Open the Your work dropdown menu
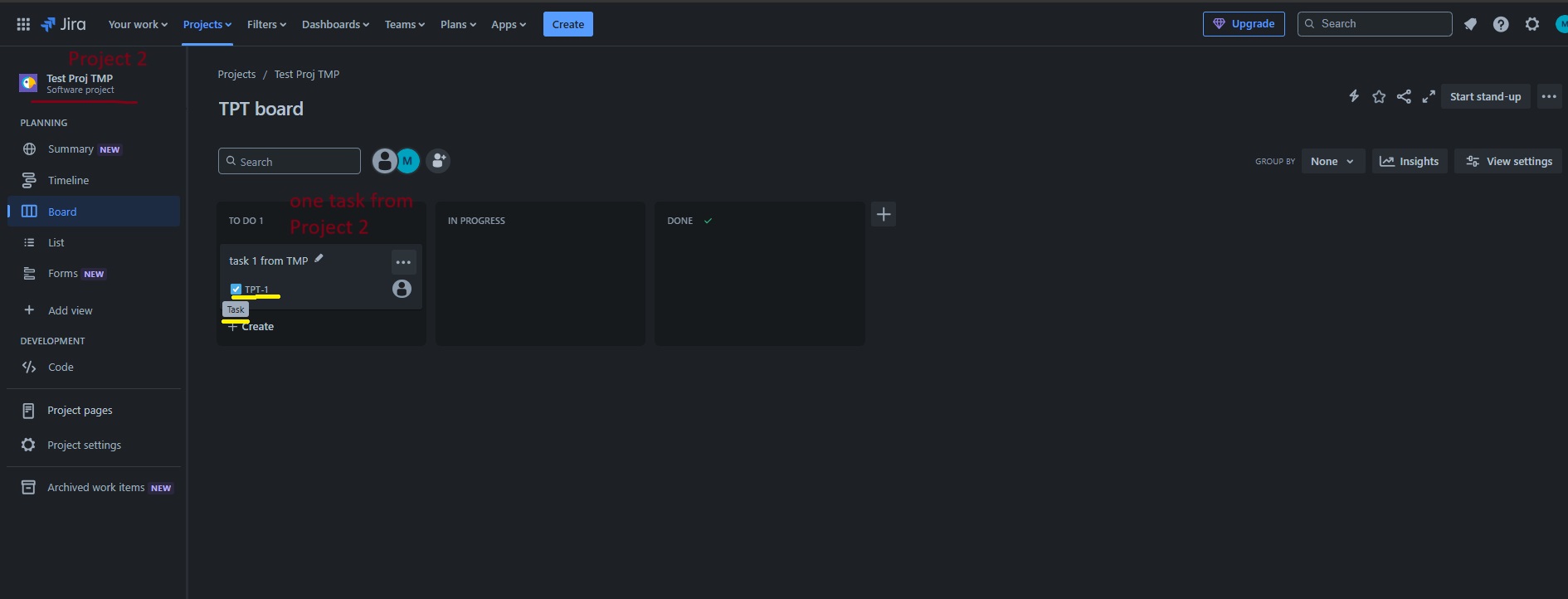This screenshot has width=1568, height=599. pyautogui.click(x=138, y=24)
